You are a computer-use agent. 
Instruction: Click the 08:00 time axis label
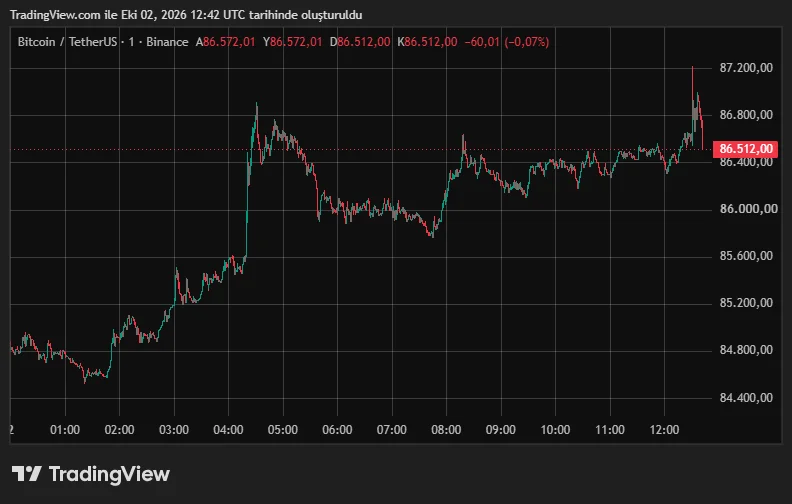(x=447, y=430)
